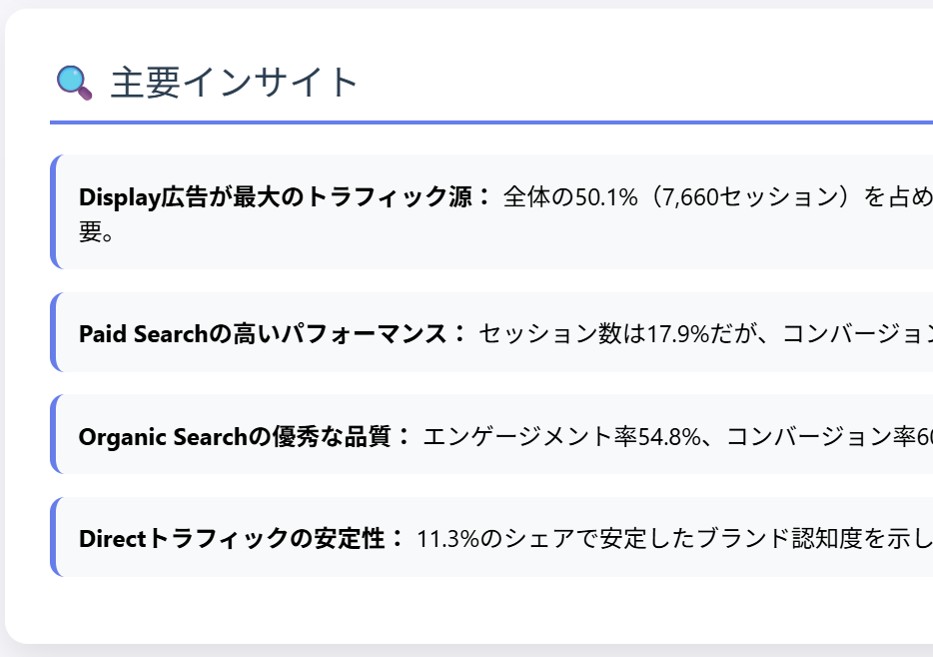
Task: Click the 17.9% value in the Paid Search card
Action: tap(678, 334)
